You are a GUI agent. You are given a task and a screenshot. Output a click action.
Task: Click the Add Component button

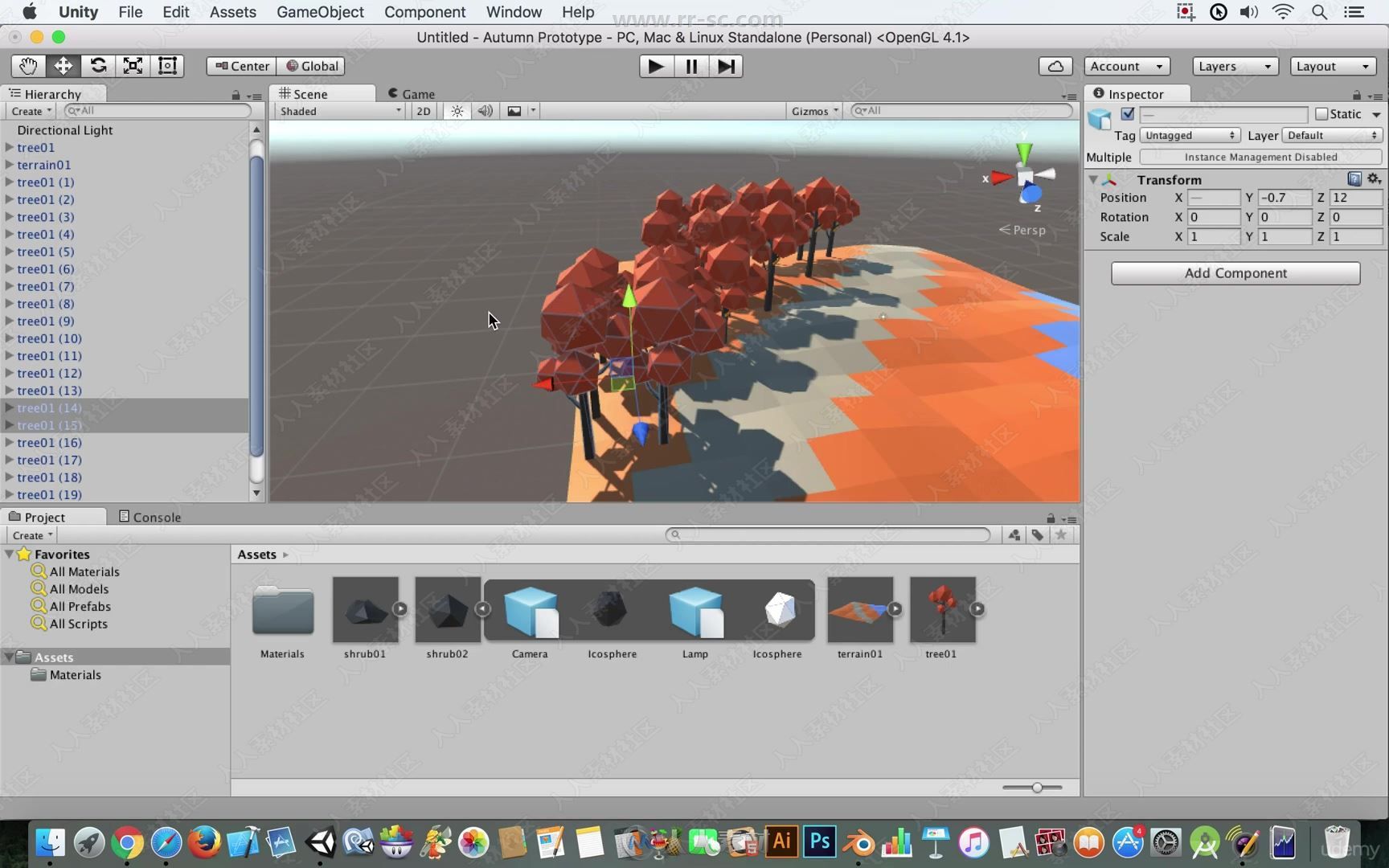1235,273
